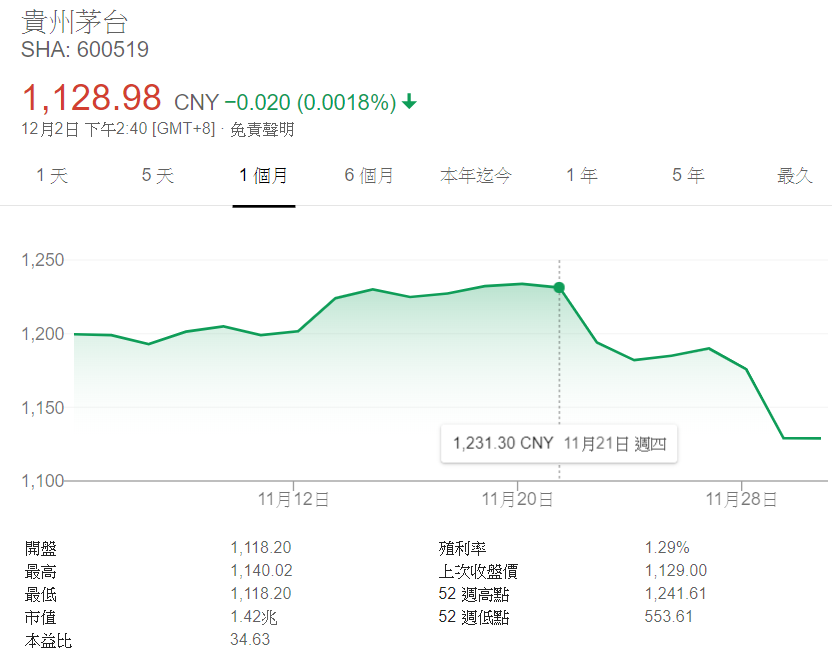
Task: Select the 1天 time range tab
Action: tap(52, 176)
